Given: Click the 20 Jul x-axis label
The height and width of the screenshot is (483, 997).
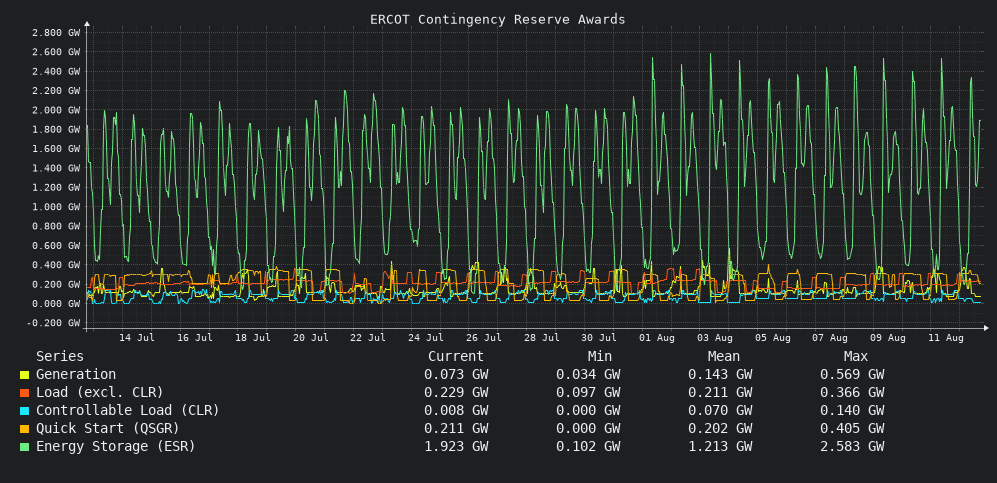Looking at the screenshot, I should pyautogui.click(x=310, y=338).
